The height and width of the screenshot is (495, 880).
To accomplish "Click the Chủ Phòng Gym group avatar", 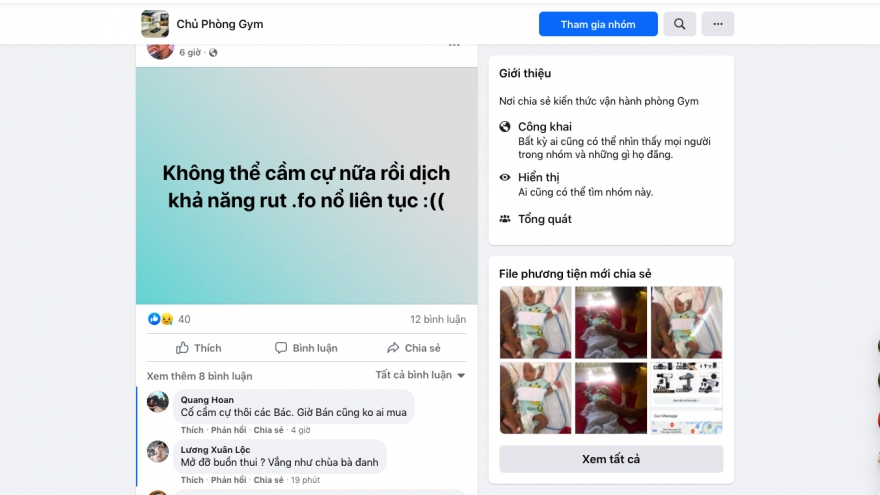I will coord(155,24).
